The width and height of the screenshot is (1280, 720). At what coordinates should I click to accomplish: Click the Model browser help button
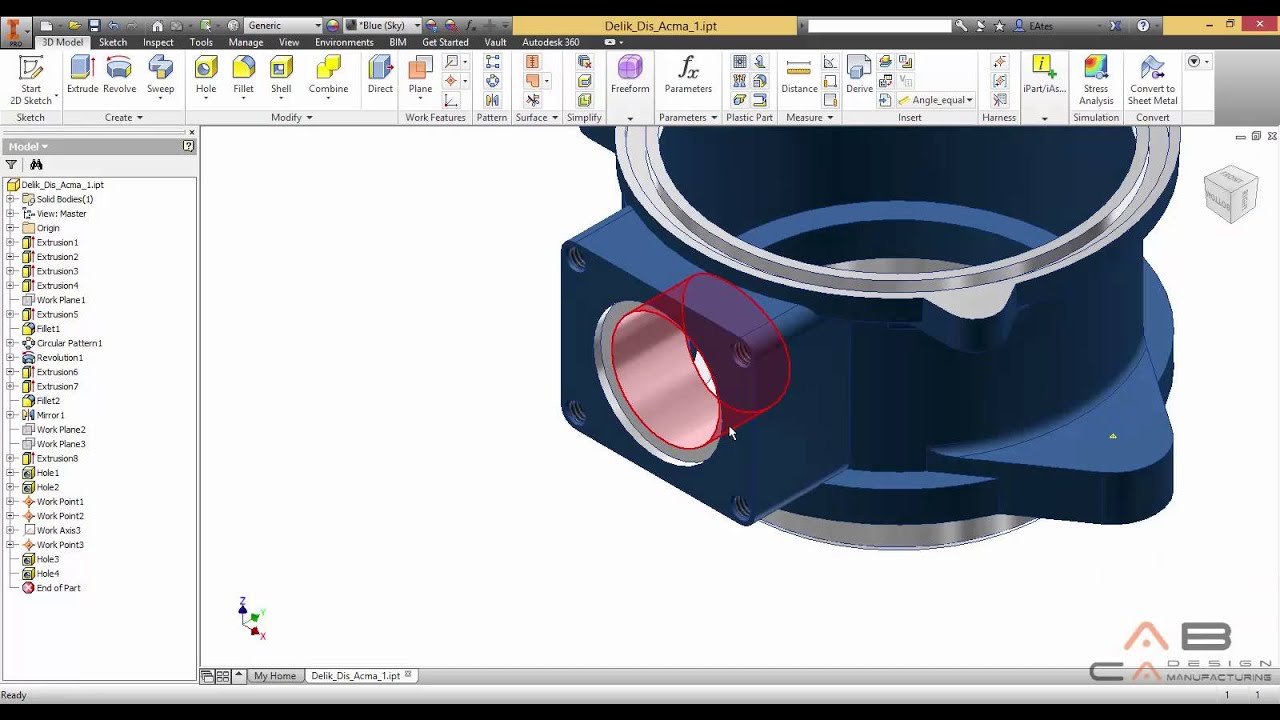pos(188,146)
